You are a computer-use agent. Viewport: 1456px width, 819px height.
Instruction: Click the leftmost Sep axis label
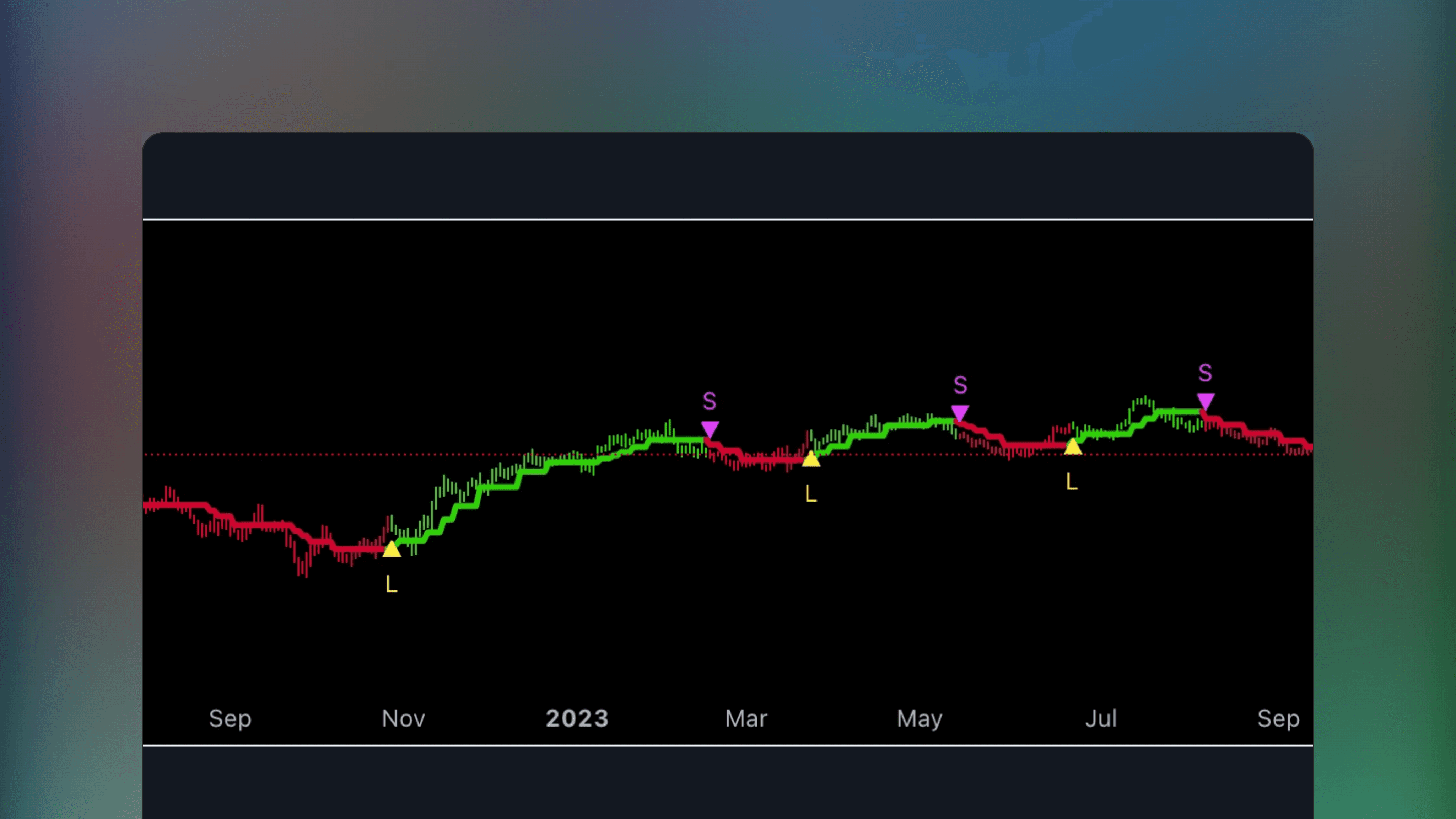pyautogui.click(x=231, y=719)
